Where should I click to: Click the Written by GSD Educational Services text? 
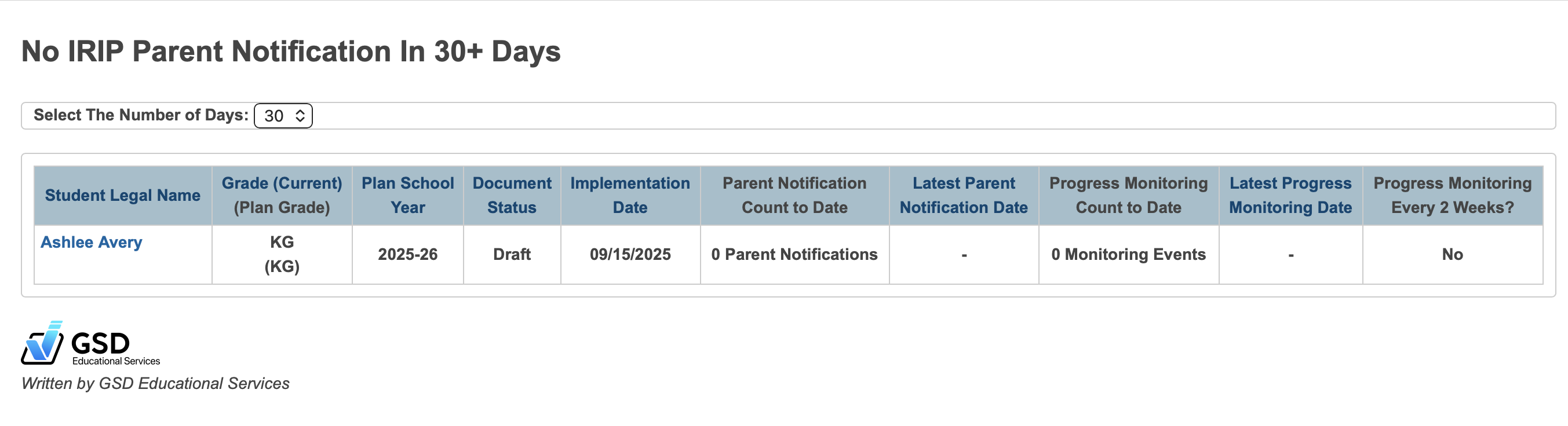pos(155,384)
